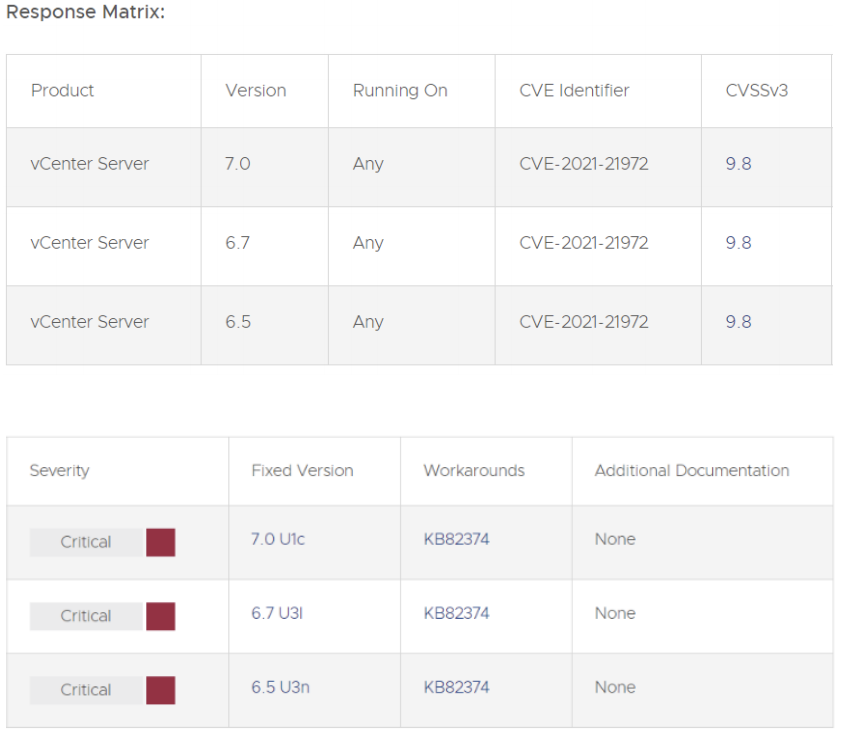Viewport: 842px width, 738px height.
Task: Click the 9.8 CVSSv3 score for version 7.0
Action: click(x=738, y=164)
